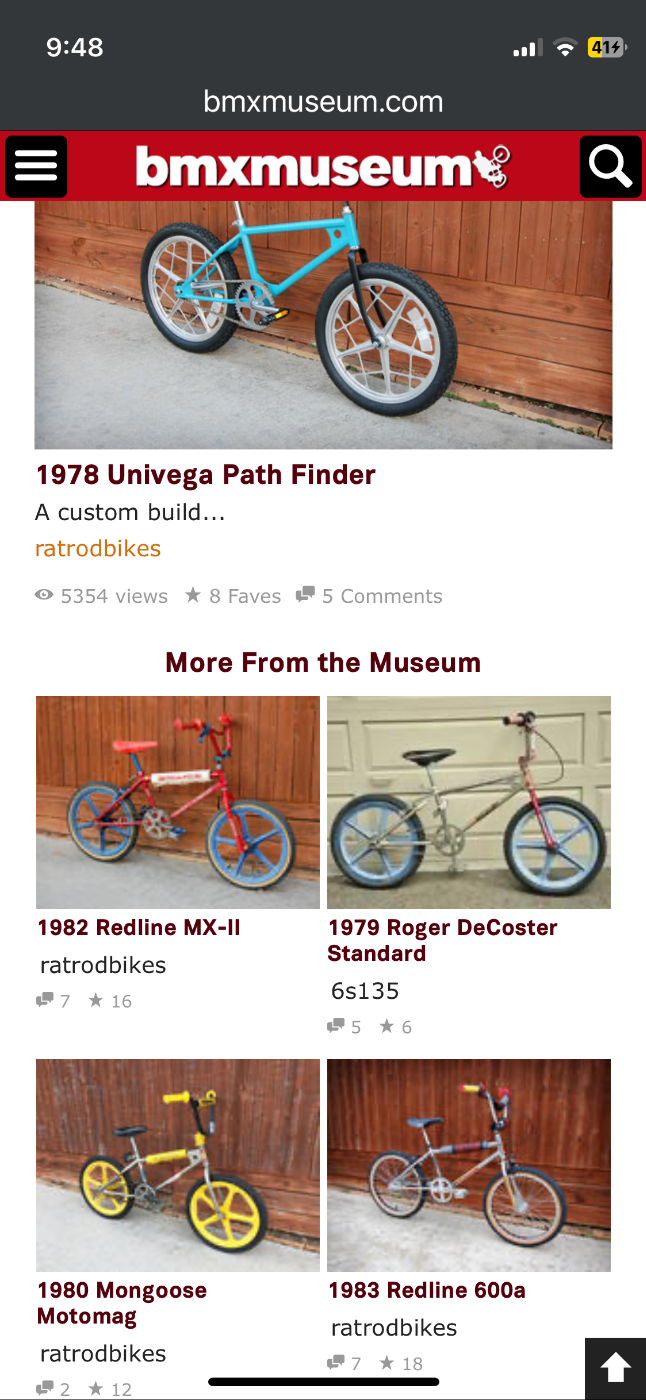
Task: Tap the yellow-wheeled Mongoose Motomag photo
Action: tap(177, 1165)
